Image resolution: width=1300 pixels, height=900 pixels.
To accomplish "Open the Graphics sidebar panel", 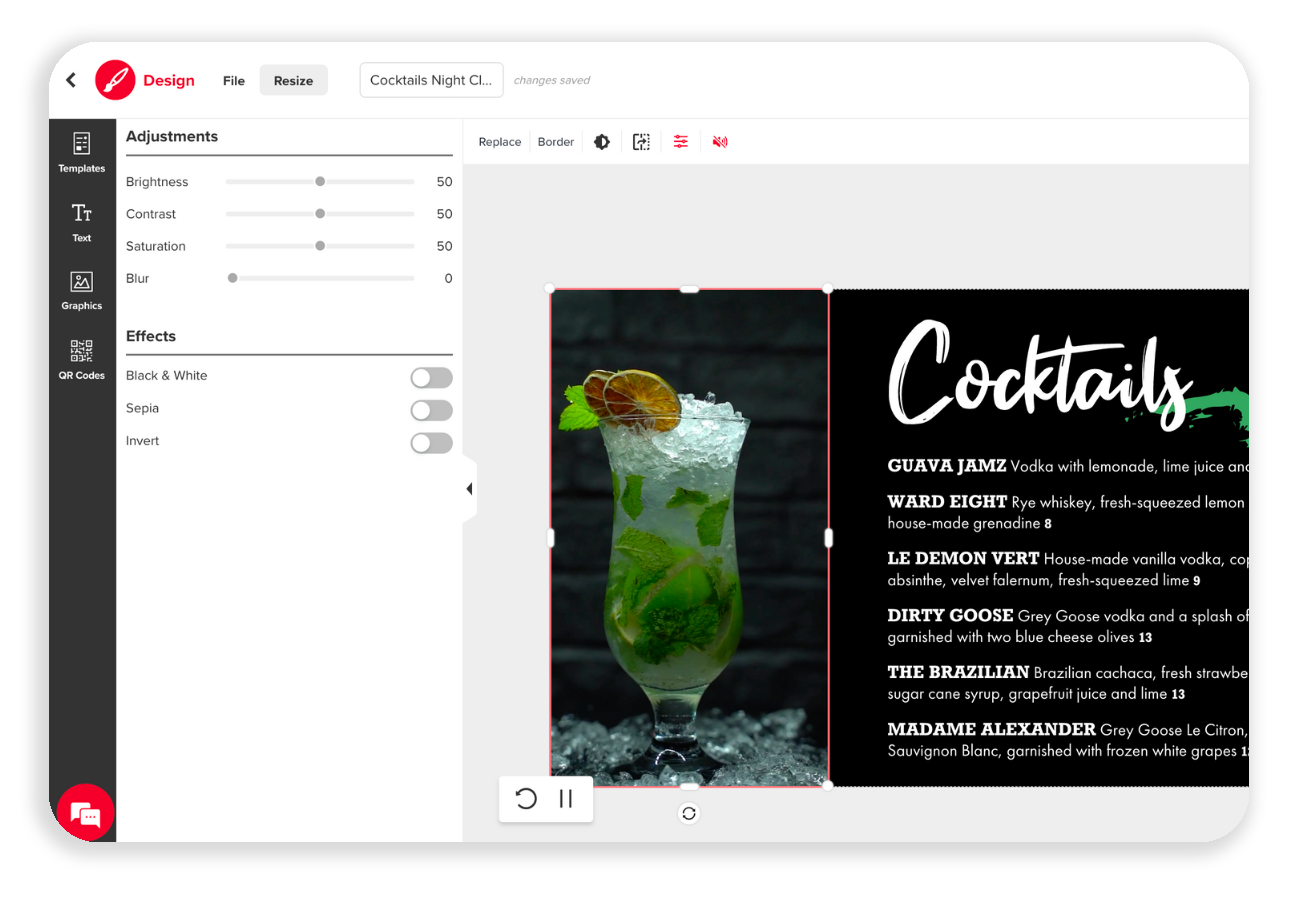I will (x=82, y=290).
